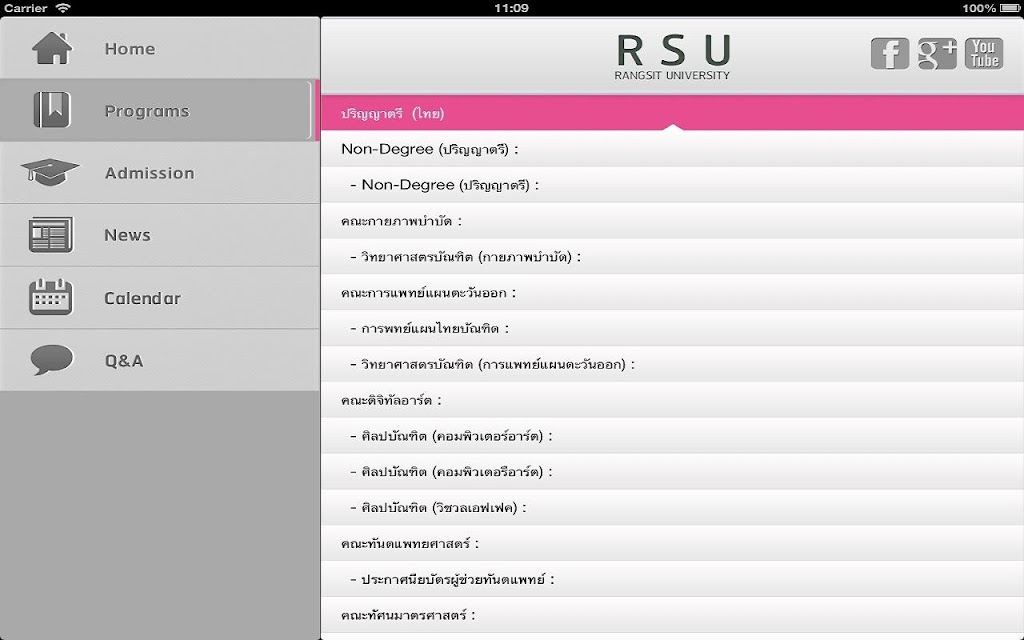Screen dimensions: 1024x640
Task: Open วิทยาศาสตรบัณฑิต (กายภาพบำบัด) program
Action: tap(673, 257)
